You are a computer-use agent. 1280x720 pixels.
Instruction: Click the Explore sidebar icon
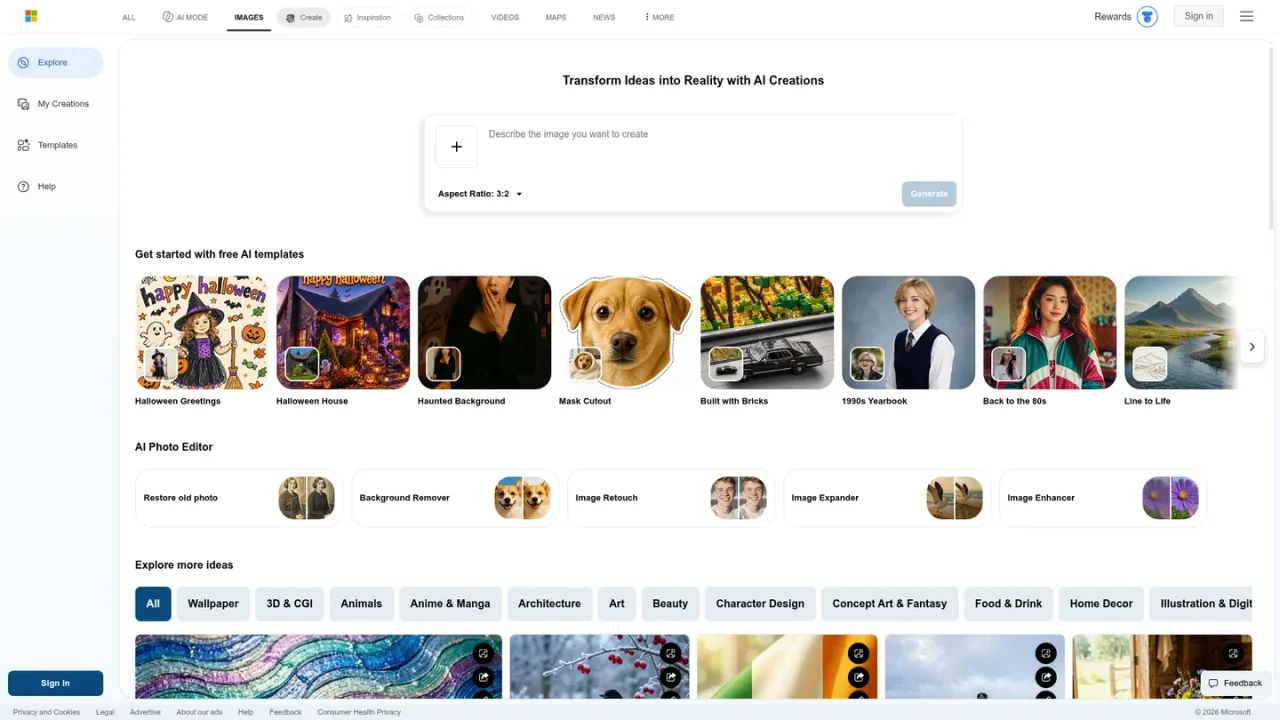coord(23,63)
